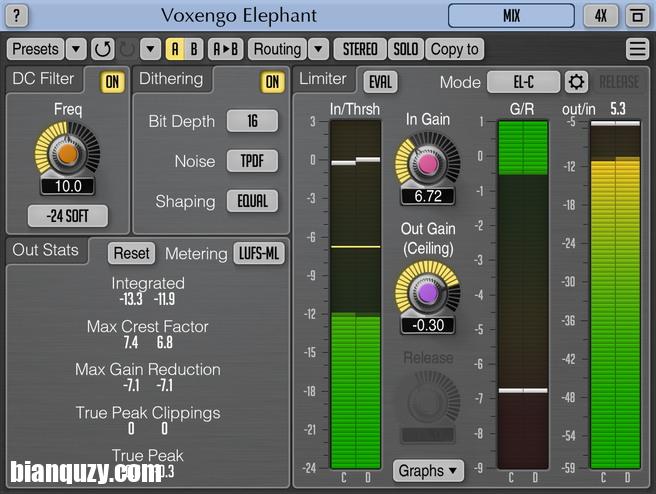Click the window resize icon in title bar

click(637, 16)
